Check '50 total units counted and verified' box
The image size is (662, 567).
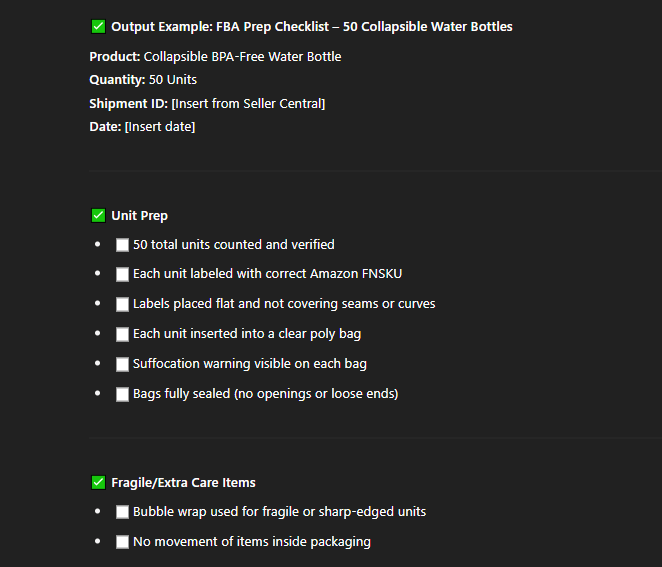122,245
